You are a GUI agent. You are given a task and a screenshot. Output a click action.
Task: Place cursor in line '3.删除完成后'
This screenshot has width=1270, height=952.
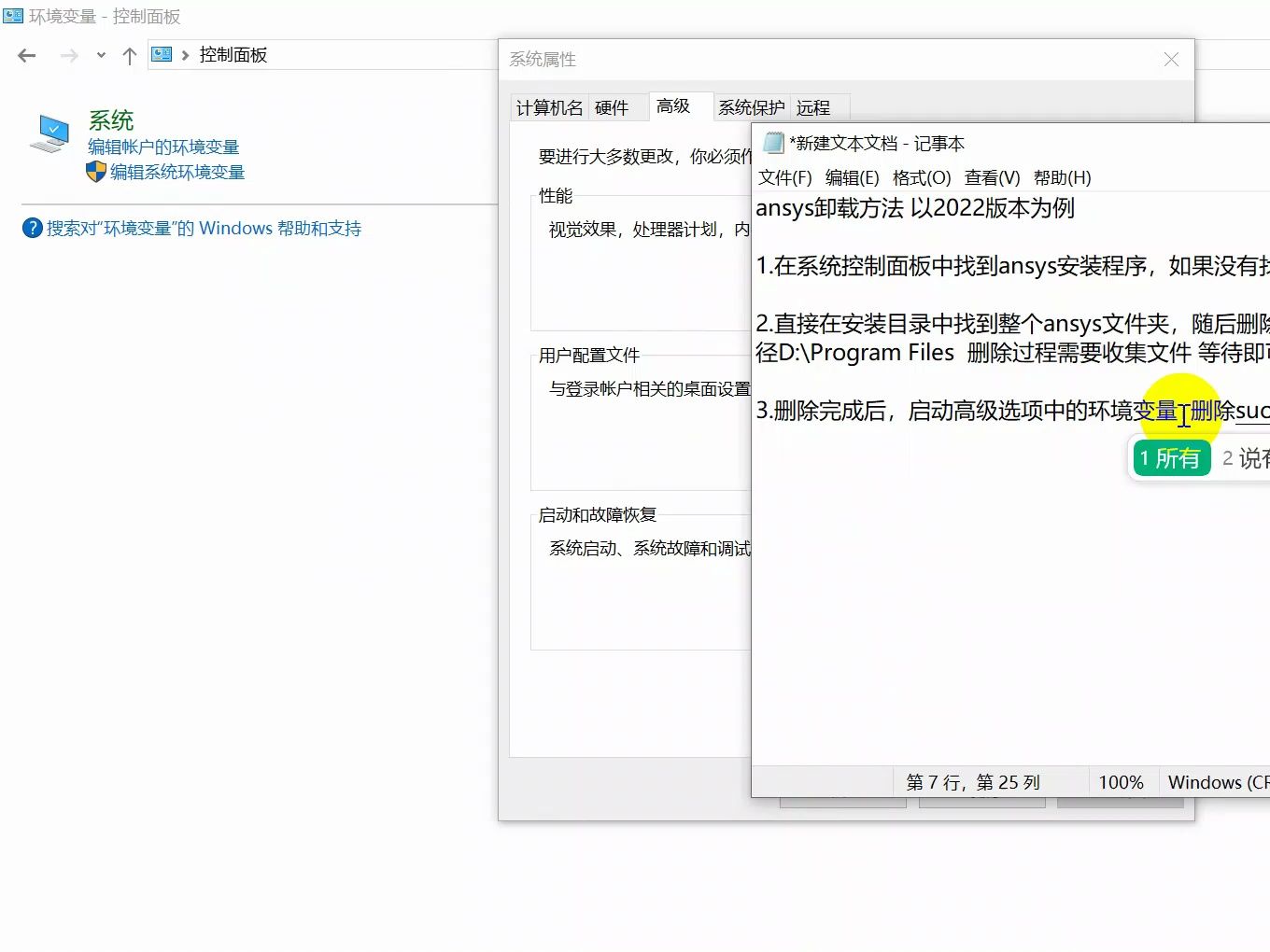pyautogui.click(x=1012, y=411)
